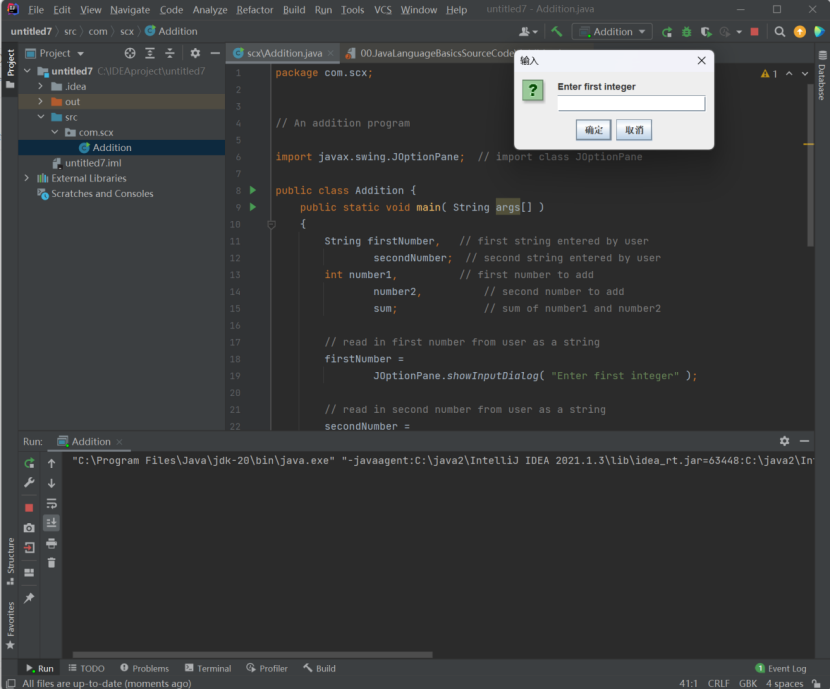Clear console with trash icon
This screenshot has width=830, height=689.
51,563
